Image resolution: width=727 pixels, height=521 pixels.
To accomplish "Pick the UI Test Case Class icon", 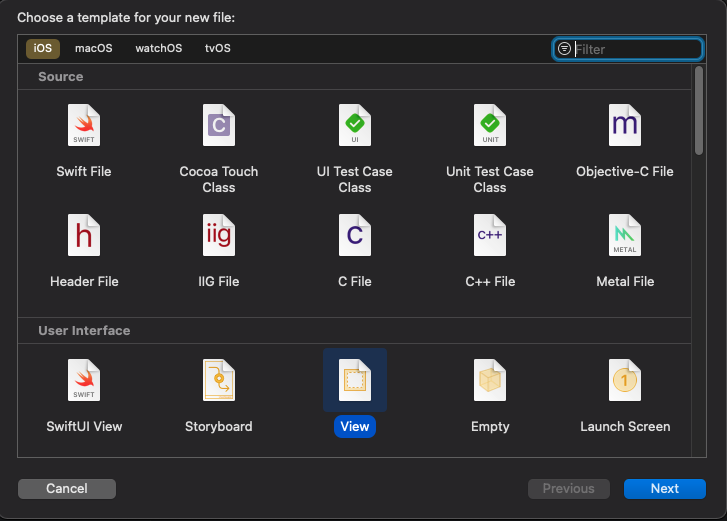I will [355, 126].
